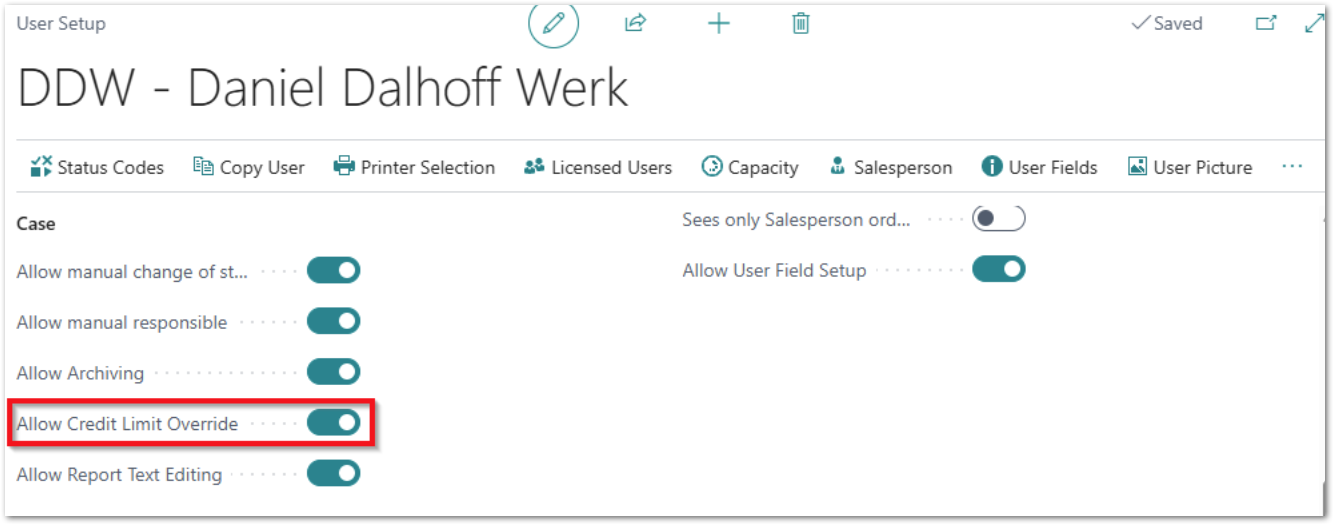Viewport: 1334px width, 525px height.
Task: Click the share icon
Action: pos(635,24)
